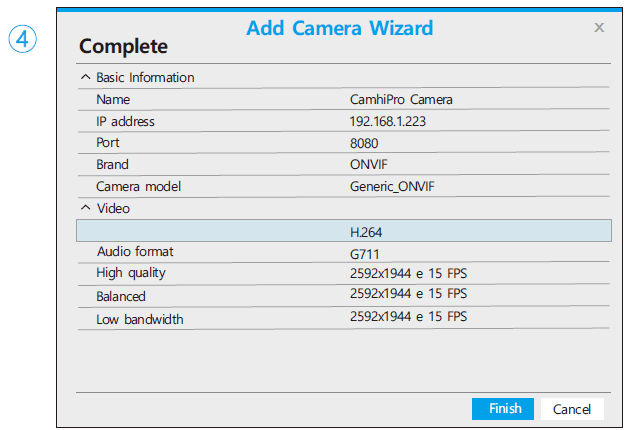Select the Generic_ONVIF camera model value
The width and height of the screenshot is (630, 430).
coord(392,186)
